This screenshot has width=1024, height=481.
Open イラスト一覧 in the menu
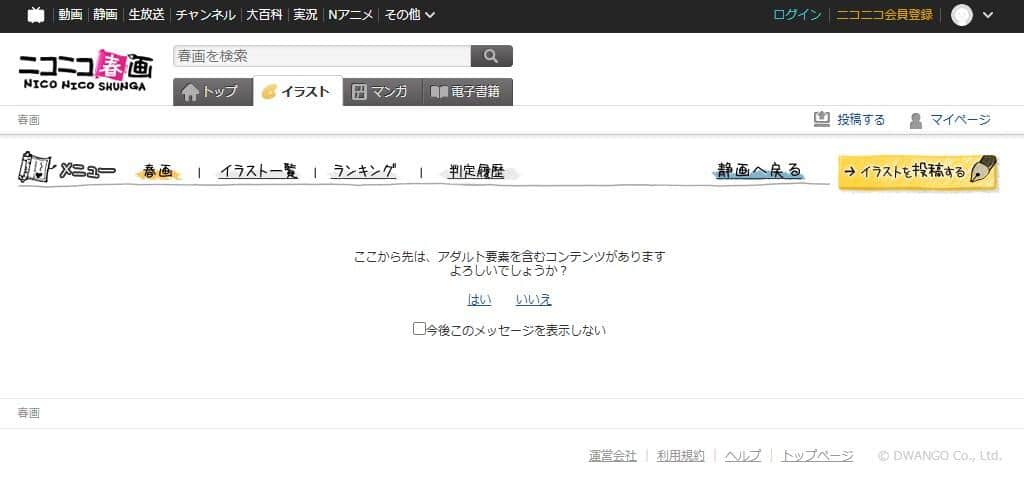258,171
